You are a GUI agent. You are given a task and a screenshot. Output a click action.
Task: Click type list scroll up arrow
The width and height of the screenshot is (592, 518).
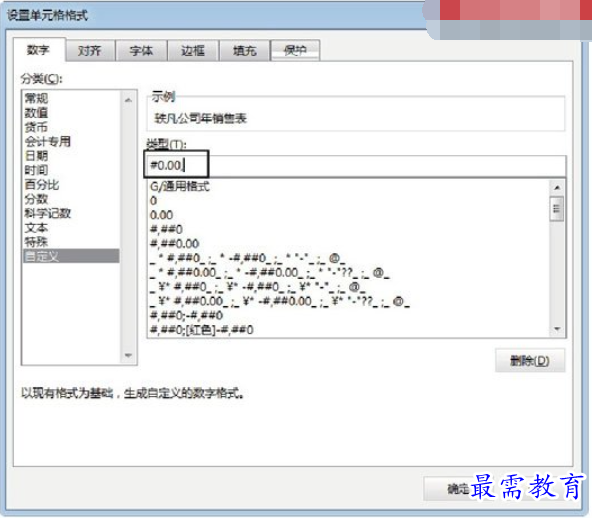(x=557, y=187)
